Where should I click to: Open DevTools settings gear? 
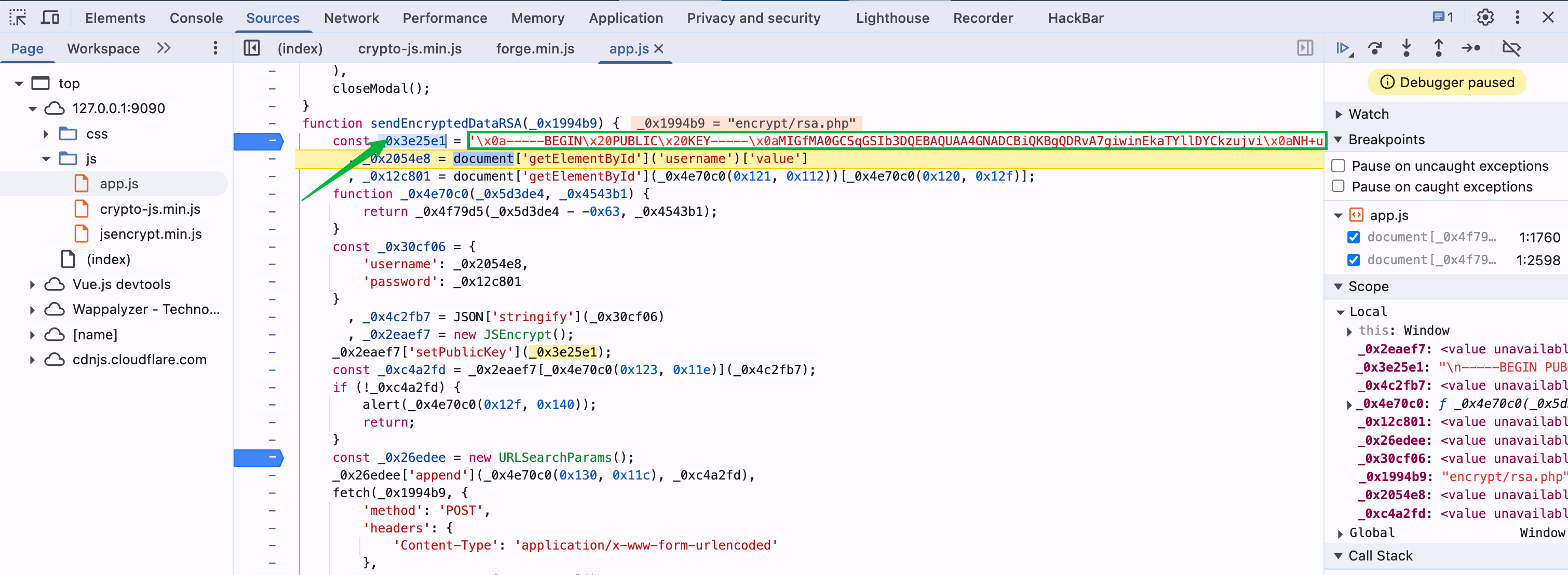click(x=1485, y=18)
